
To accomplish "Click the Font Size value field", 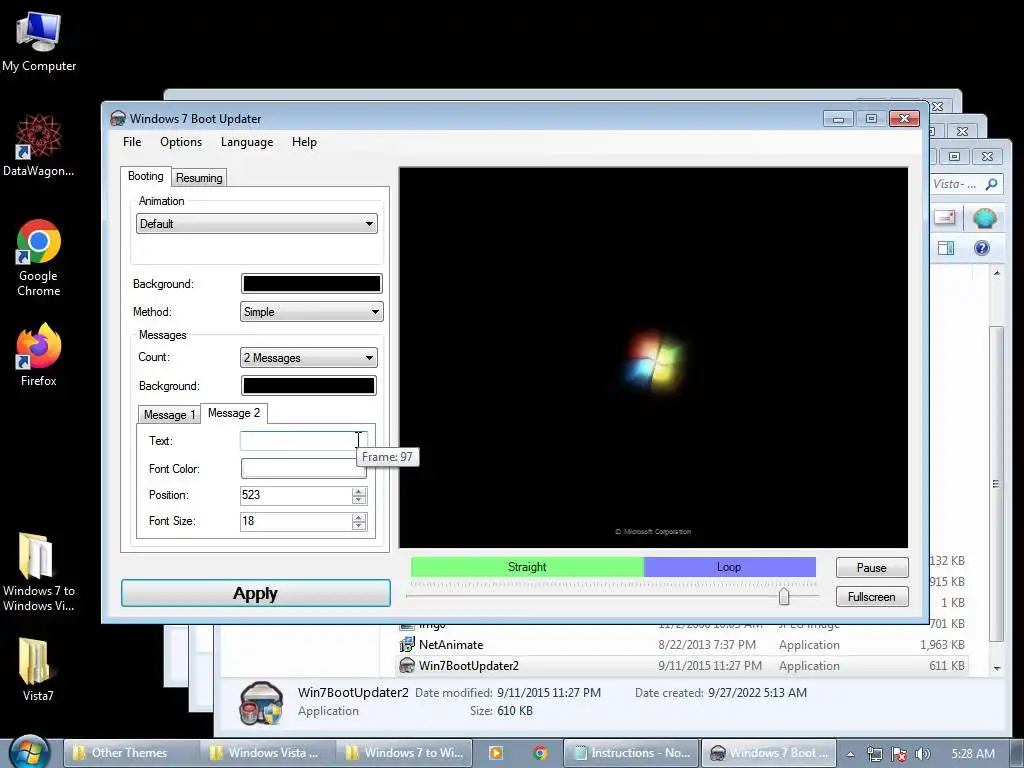I will click(295, 521).
